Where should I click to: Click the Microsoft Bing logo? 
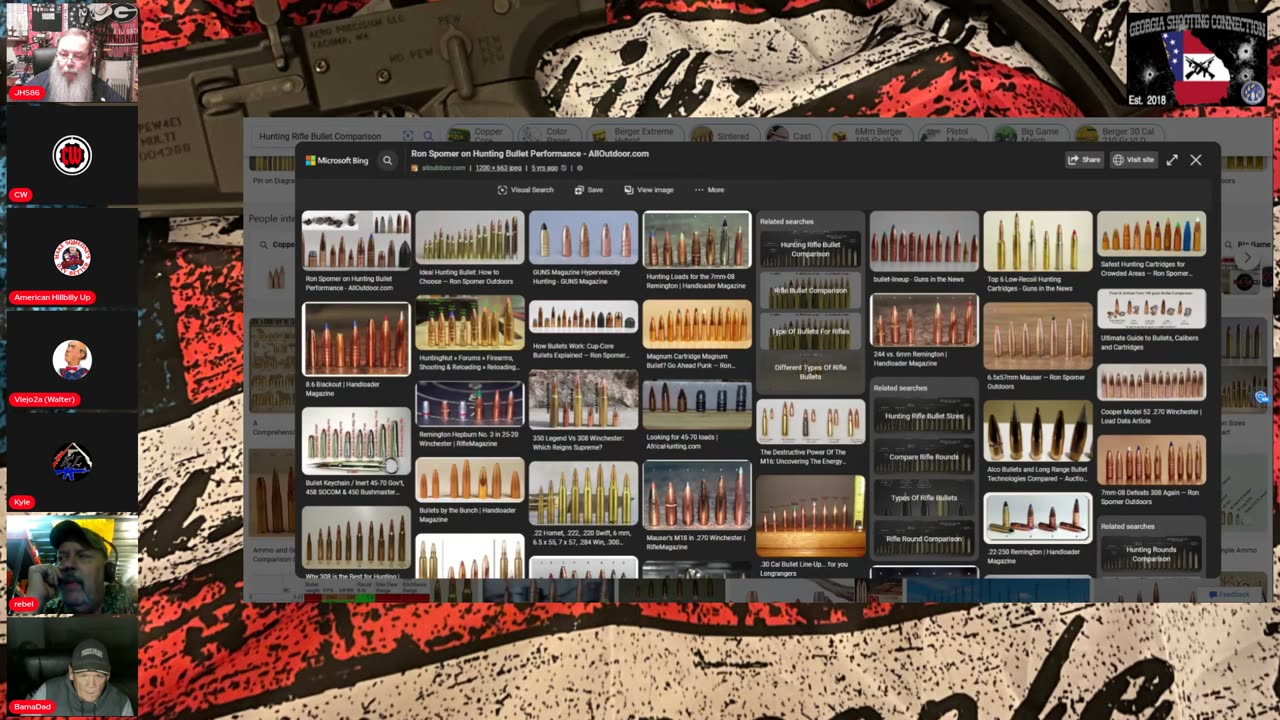[337, 160]
